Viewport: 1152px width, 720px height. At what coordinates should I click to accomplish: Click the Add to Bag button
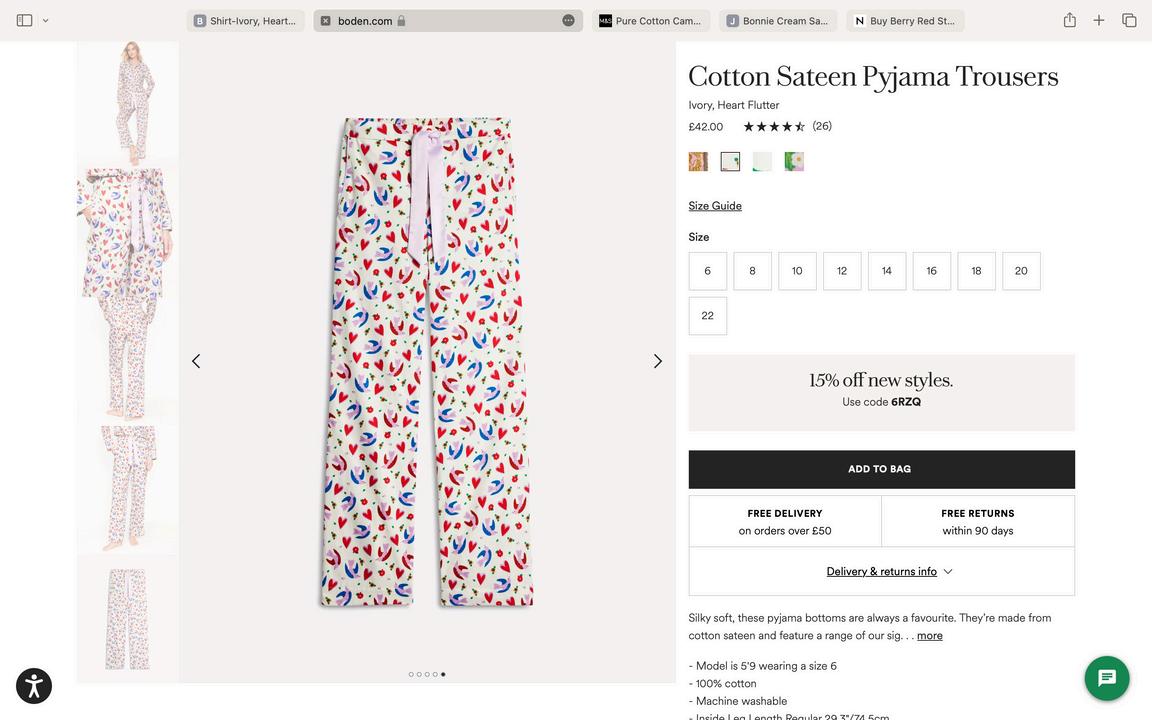click(x=881, y=469)
